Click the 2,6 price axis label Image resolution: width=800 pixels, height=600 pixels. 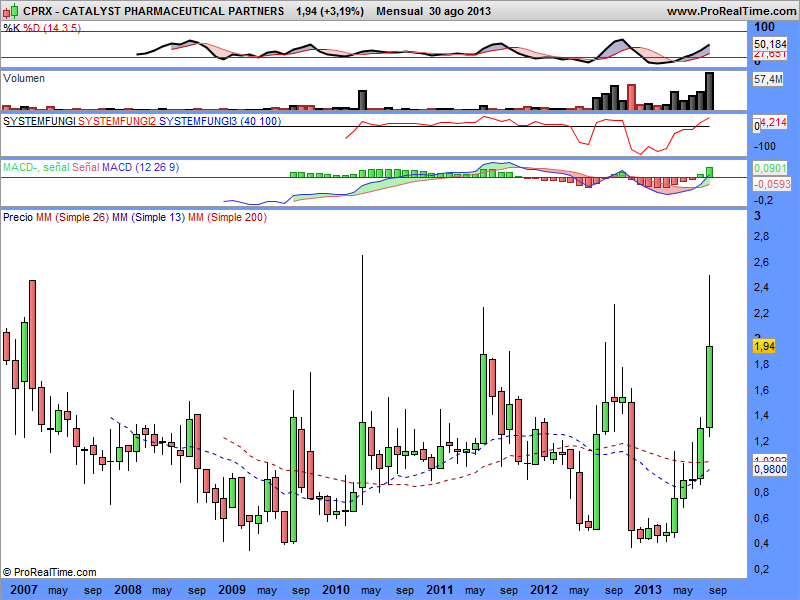761,262
